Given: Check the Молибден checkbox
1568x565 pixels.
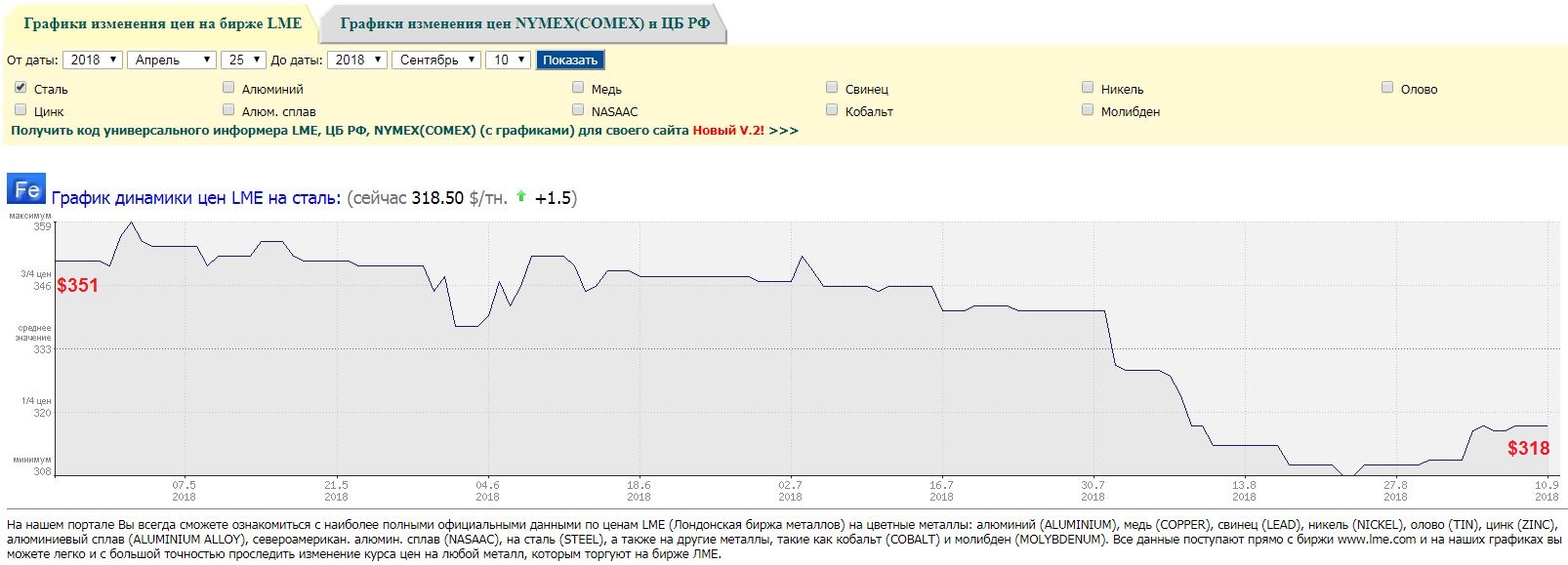Looking at the screenshot, I should click(1088, 110).
